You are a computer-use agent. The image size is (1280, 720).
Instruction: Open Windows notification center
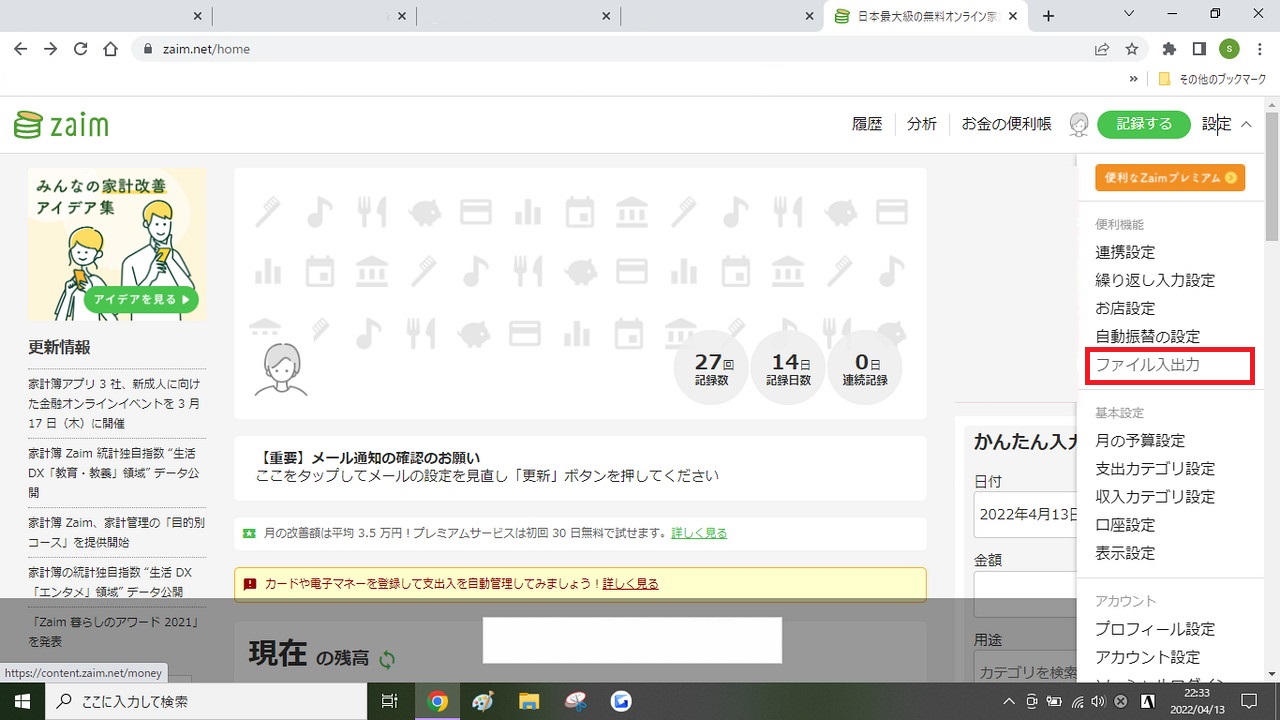click(1248, 701)
